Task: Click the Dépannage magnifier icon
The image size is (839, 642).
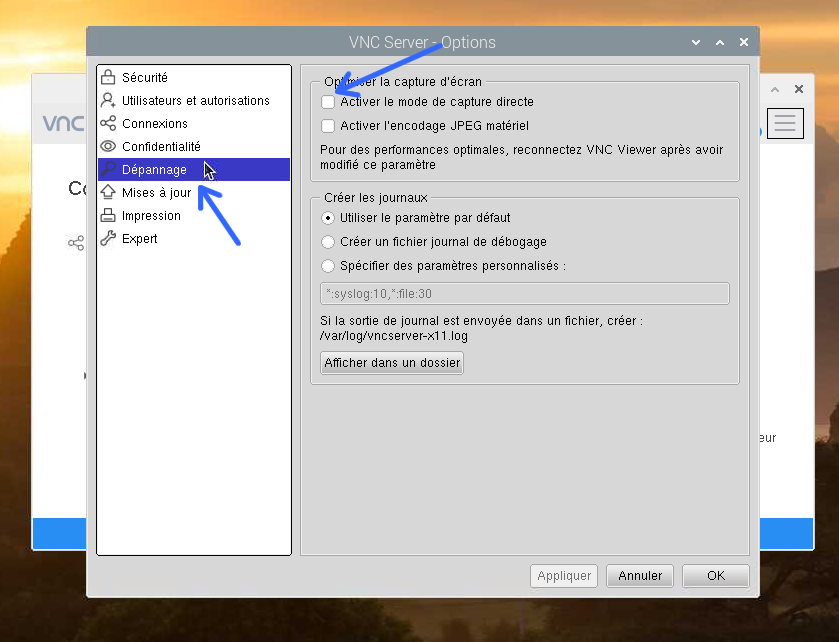Action: pos(108,169)
